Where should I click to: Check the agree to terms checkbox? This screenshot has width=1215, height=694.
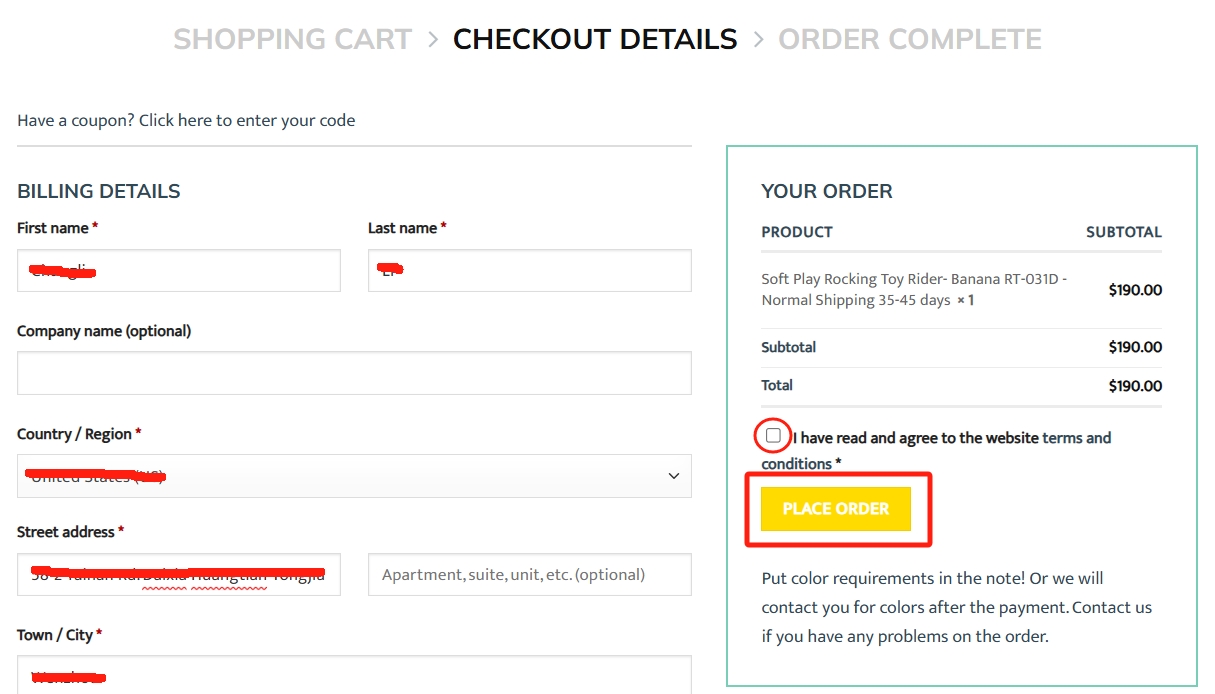coord(773,436)
